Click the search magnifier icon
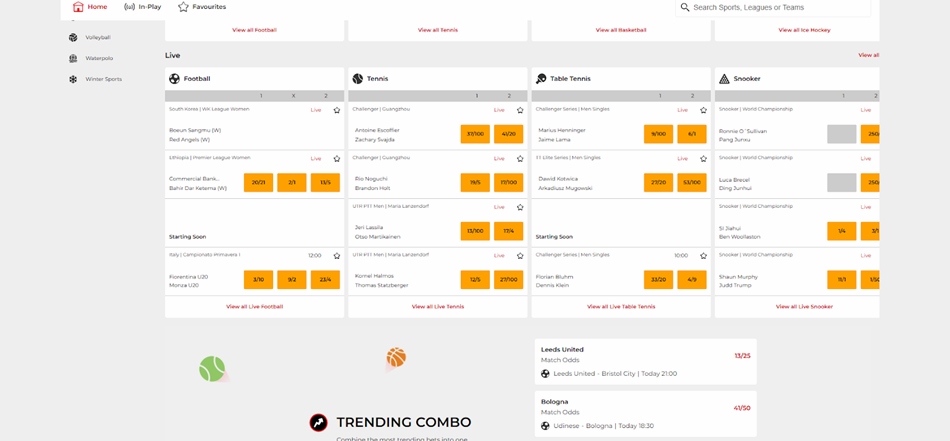This screenshot has height=441, width=950. coord(685,7)
